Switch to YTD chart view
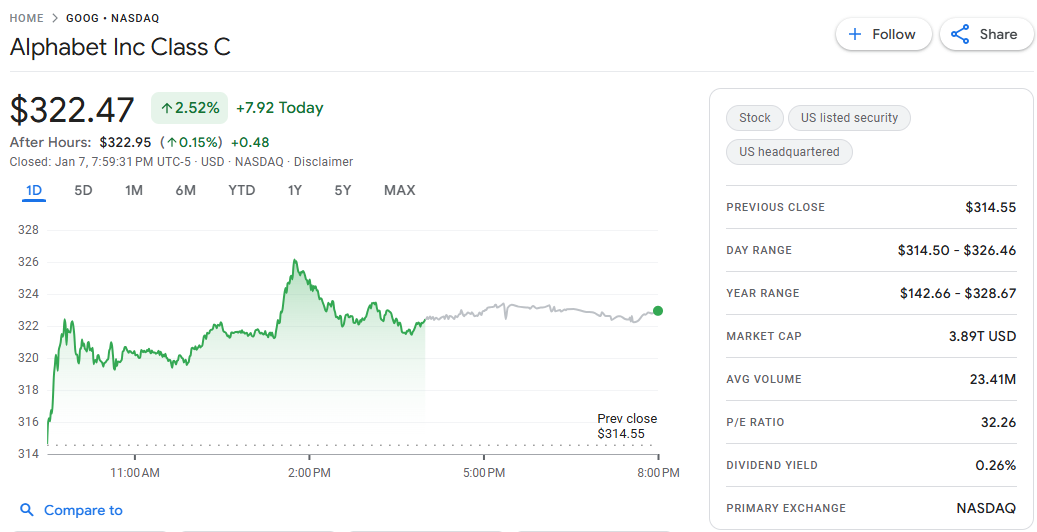Image resolution: width=1037 pixels, height=532 pixels. point(241,190)
